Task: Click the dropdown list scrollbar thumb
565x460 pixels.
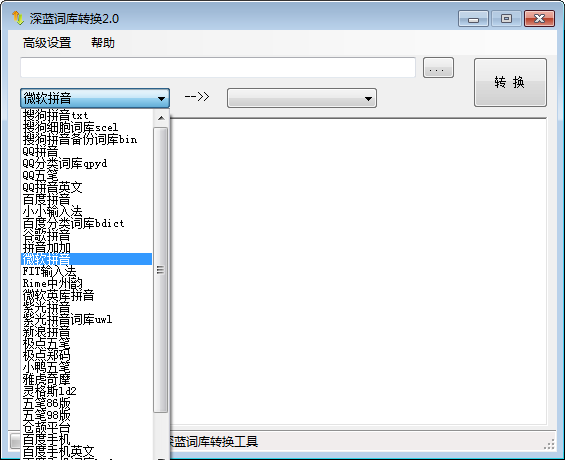Action: pyautogui.click(x=161, y=270)
